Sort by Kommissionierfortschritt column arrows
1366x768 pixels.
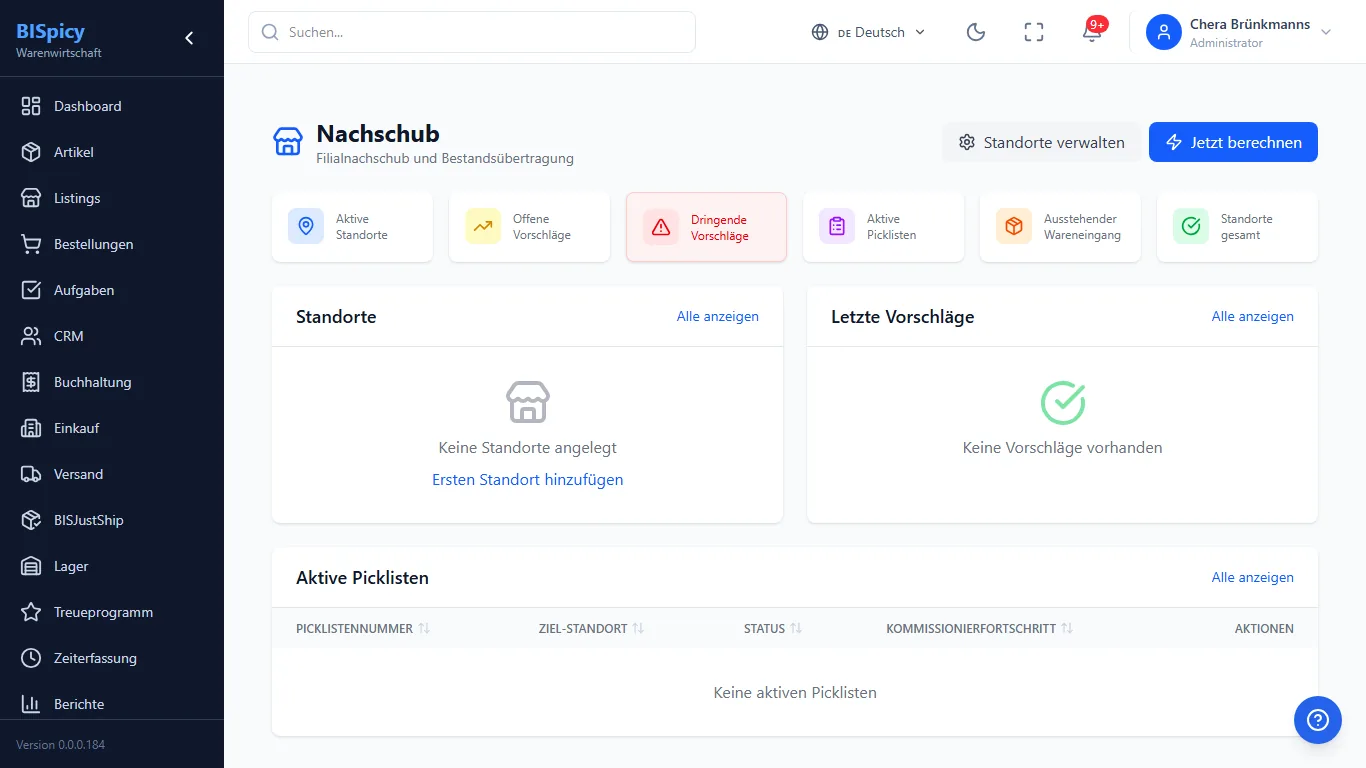click(1067, 629)
